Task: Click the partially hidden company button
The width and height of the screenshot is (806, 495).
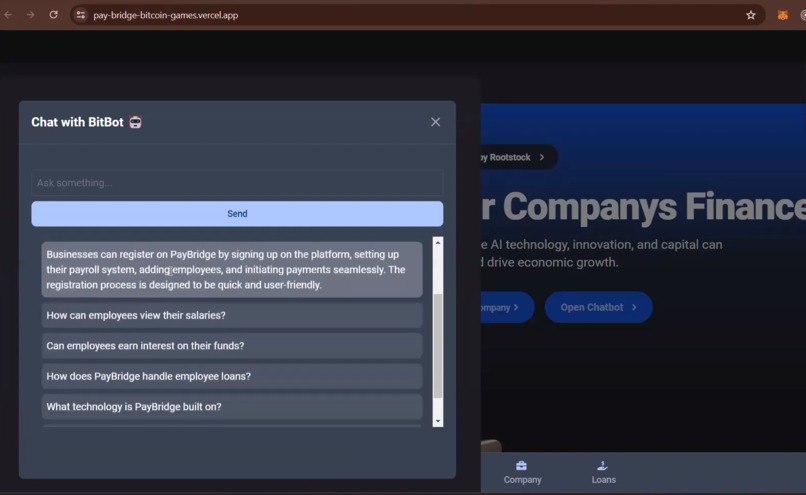Action: pos(507,307)
